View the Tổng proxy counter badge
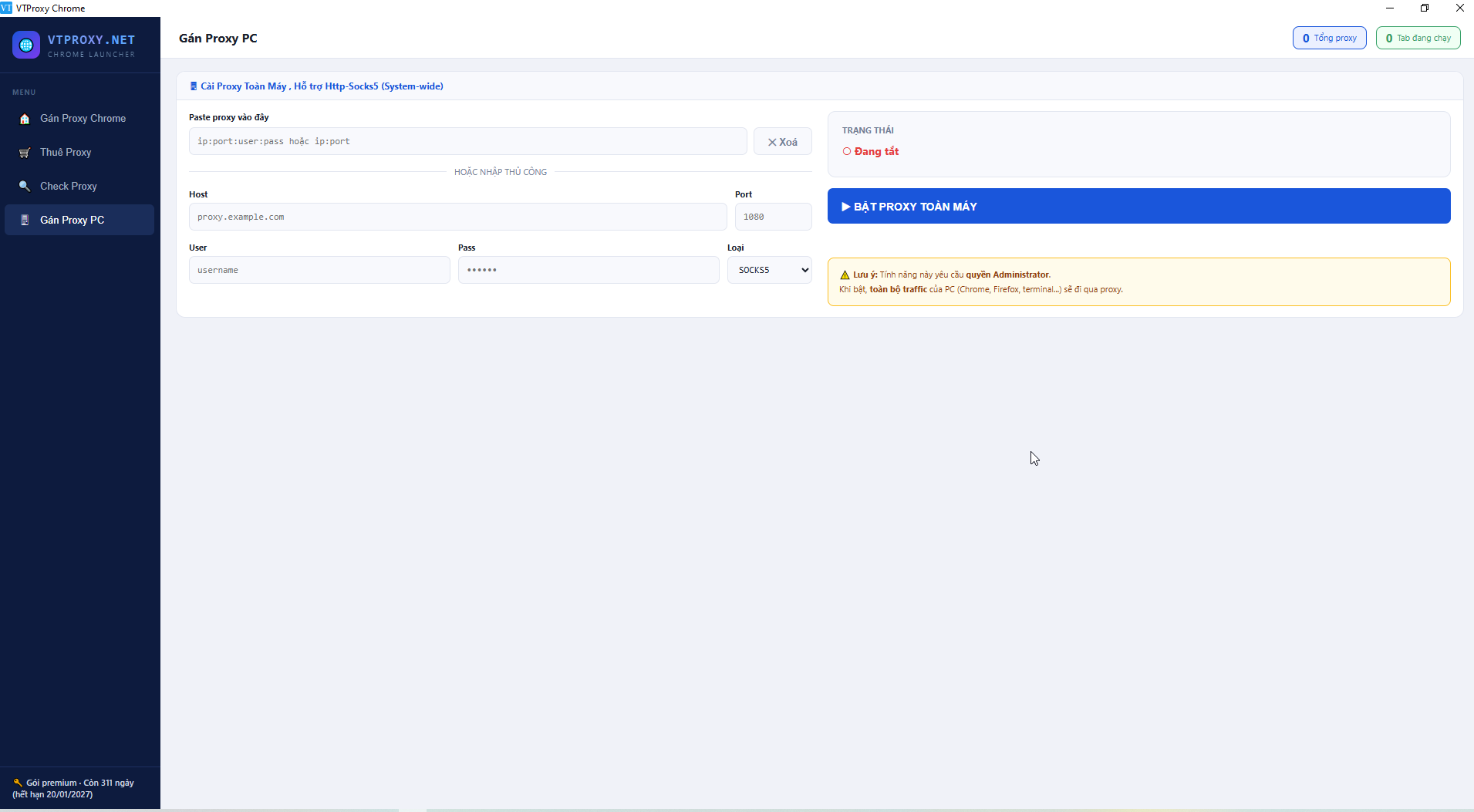 click(x=1329, y=38)
